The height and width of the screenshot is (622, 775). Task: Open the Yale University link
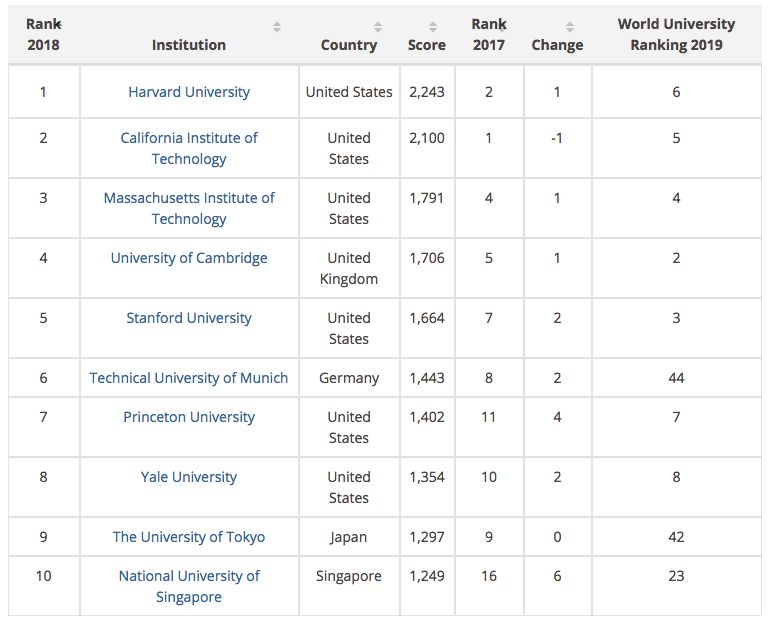pos(189,477)
